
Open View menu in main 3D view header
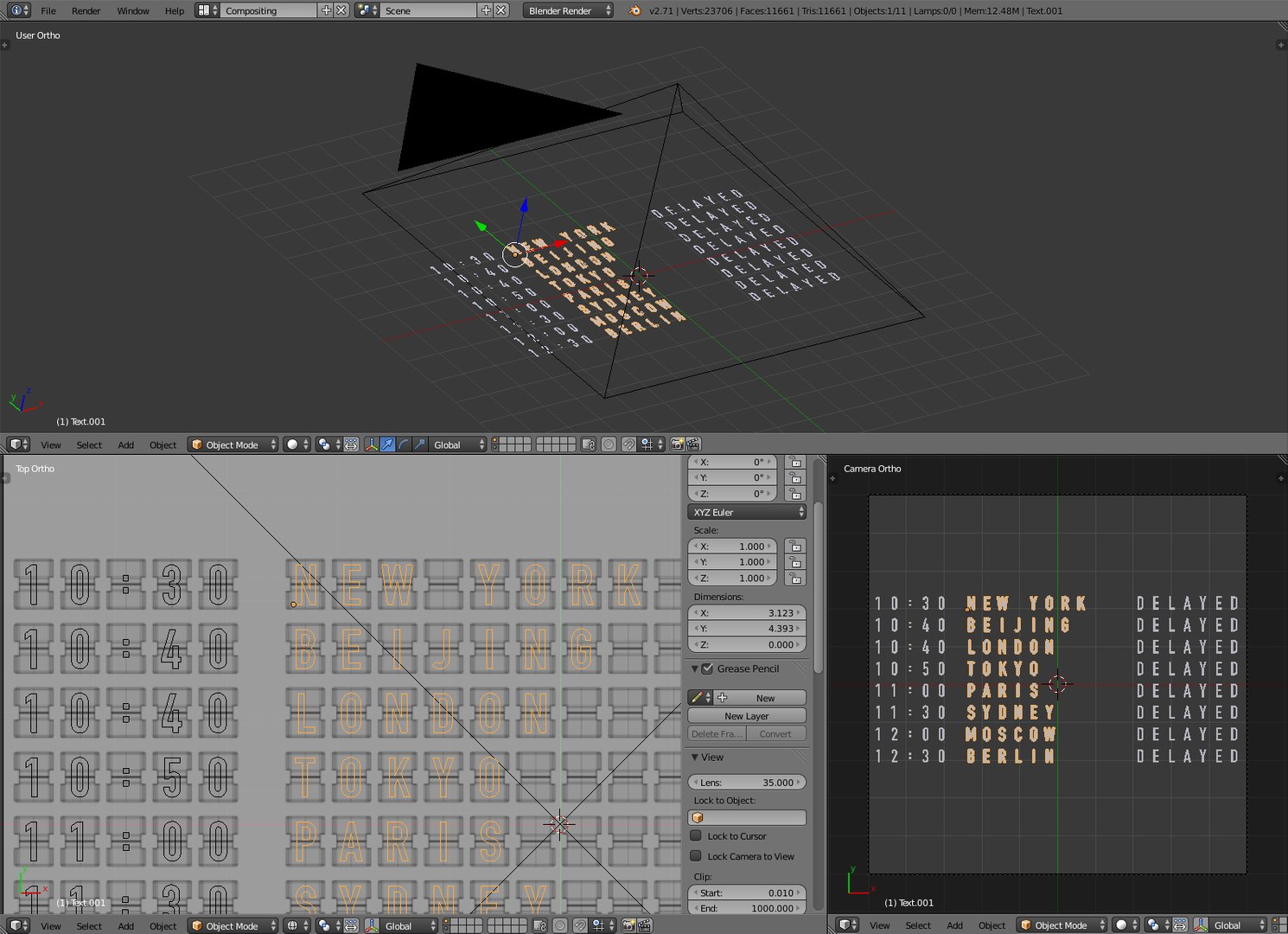click(x=51, y=445)
